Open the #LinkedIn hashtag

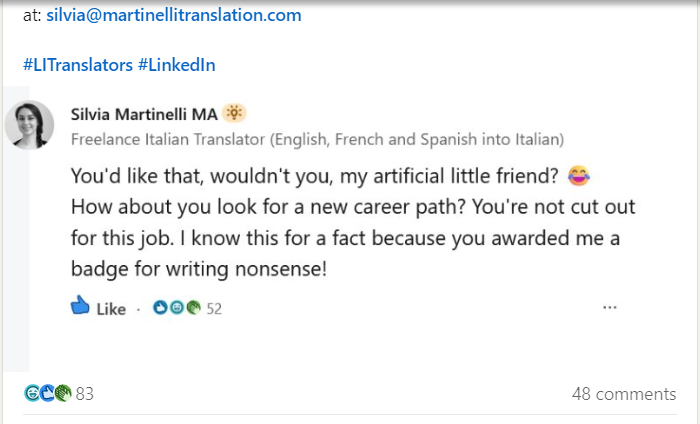pos(177,65)
